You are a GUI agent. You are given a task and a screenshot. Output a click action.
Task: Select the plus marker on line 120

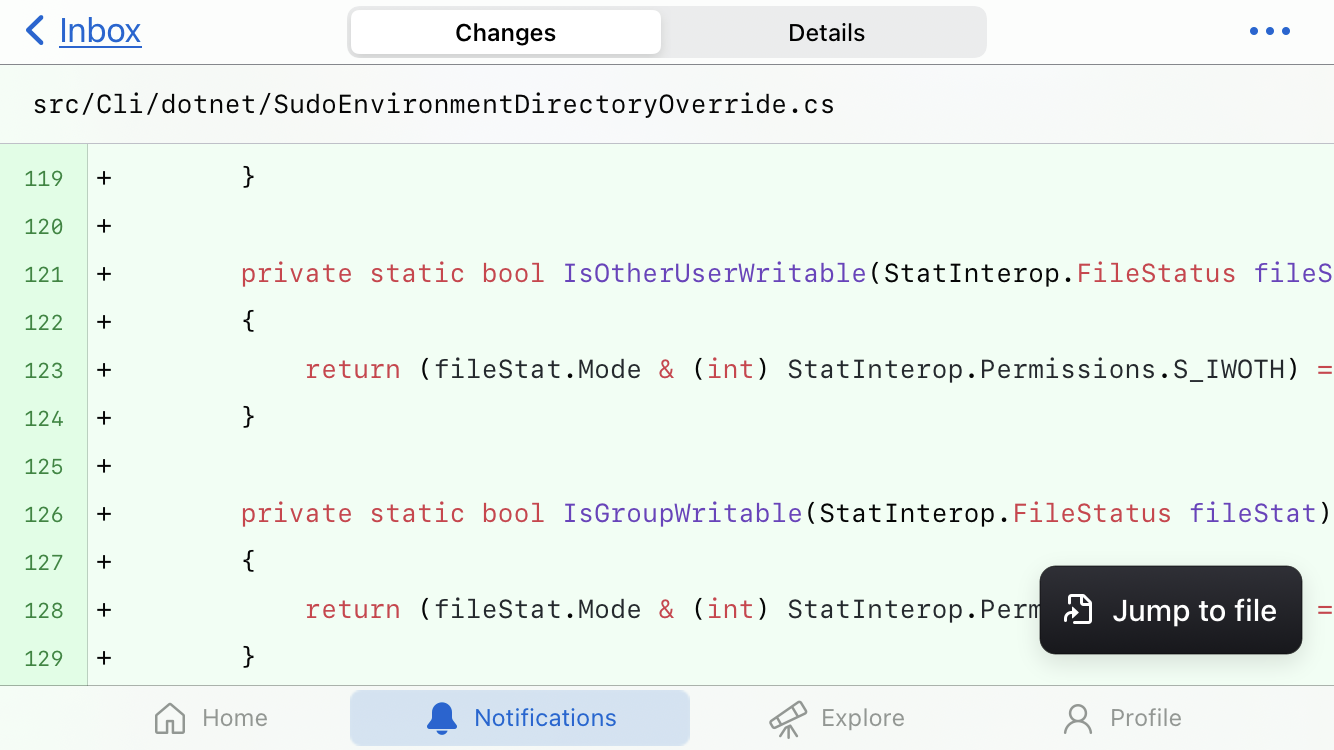tap(103, 226)
